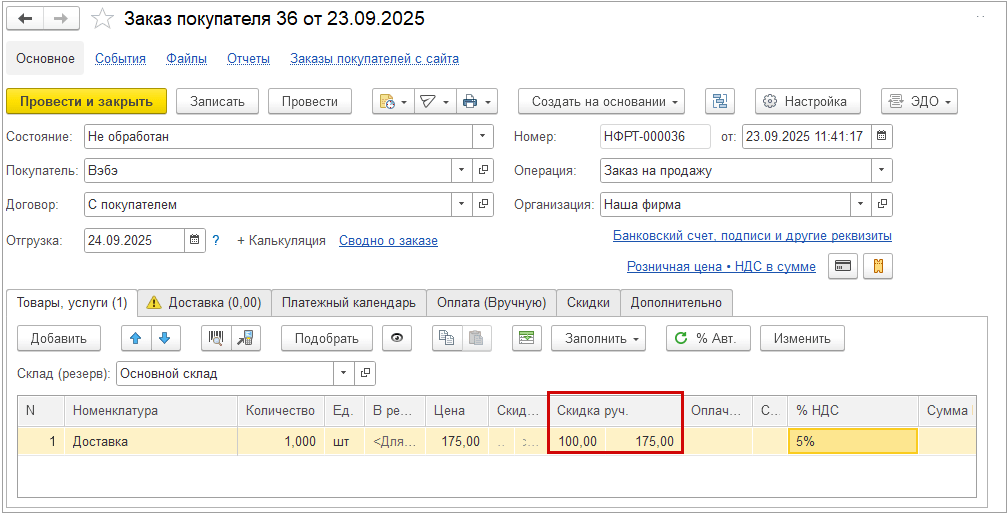Go back with the left arrow
Screen dimensions: 1007x513
pos(26,19)
